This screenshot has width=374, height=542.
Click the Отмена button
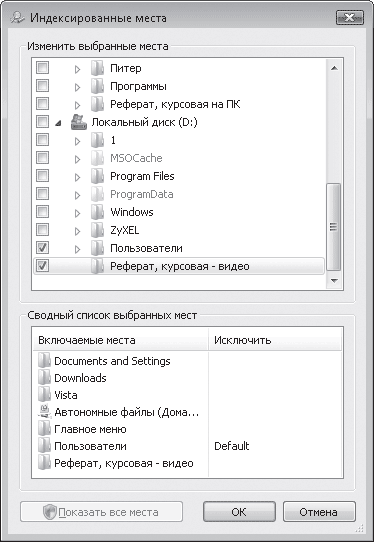(x=319, y=512)
